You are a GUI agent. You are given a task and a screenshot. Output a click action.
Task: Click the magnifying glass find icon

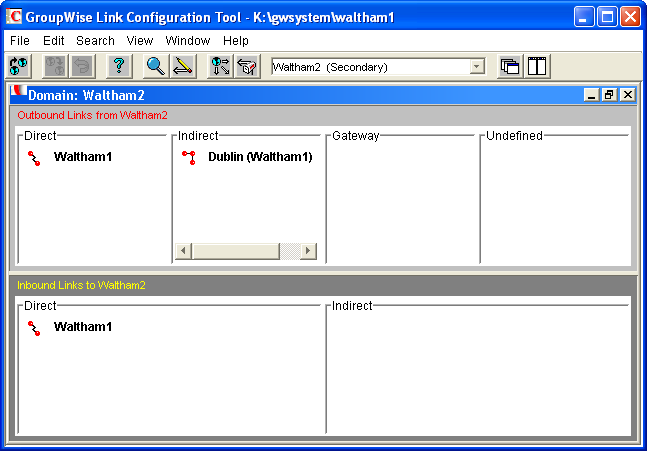(x=156, y=66)
